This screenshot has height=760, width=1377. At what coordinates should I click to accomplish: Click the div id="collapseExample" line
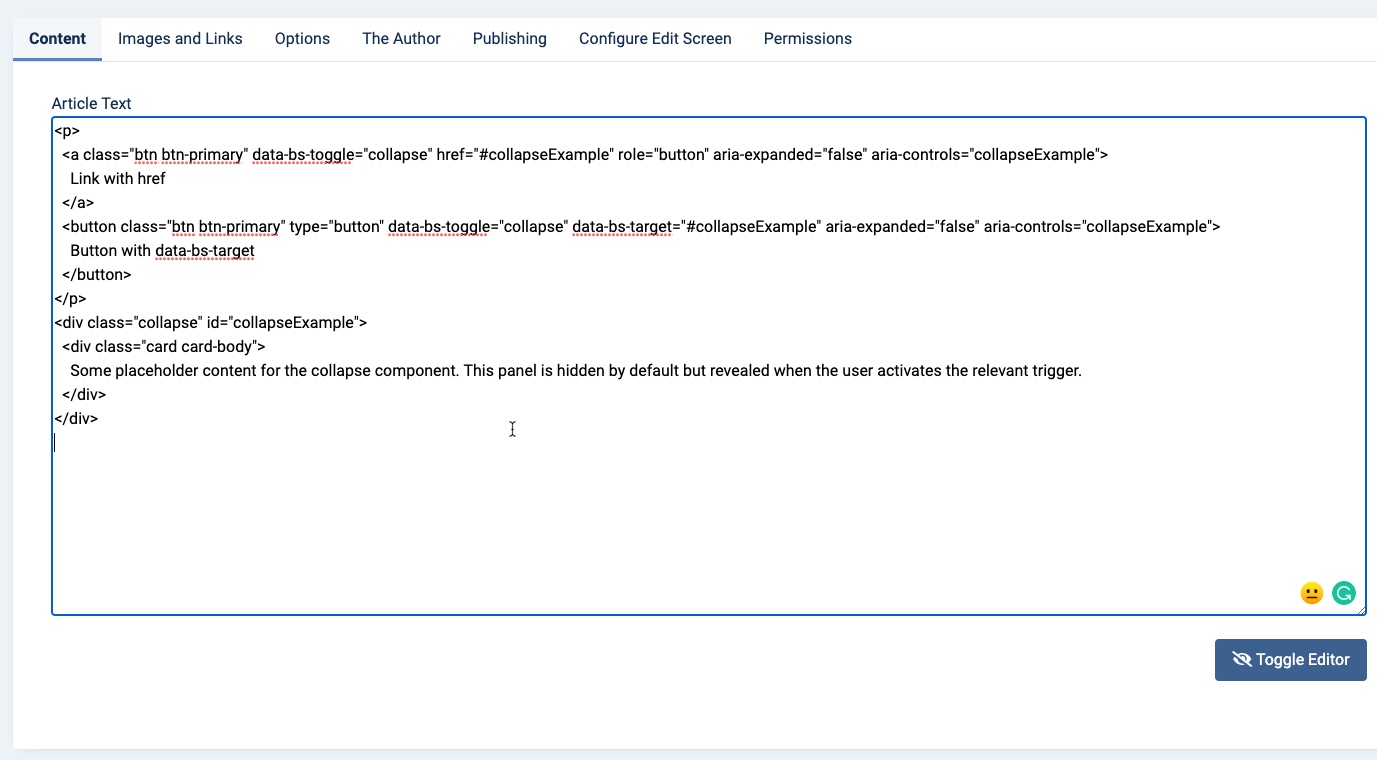pyautogui.click(x=210, y=323)
